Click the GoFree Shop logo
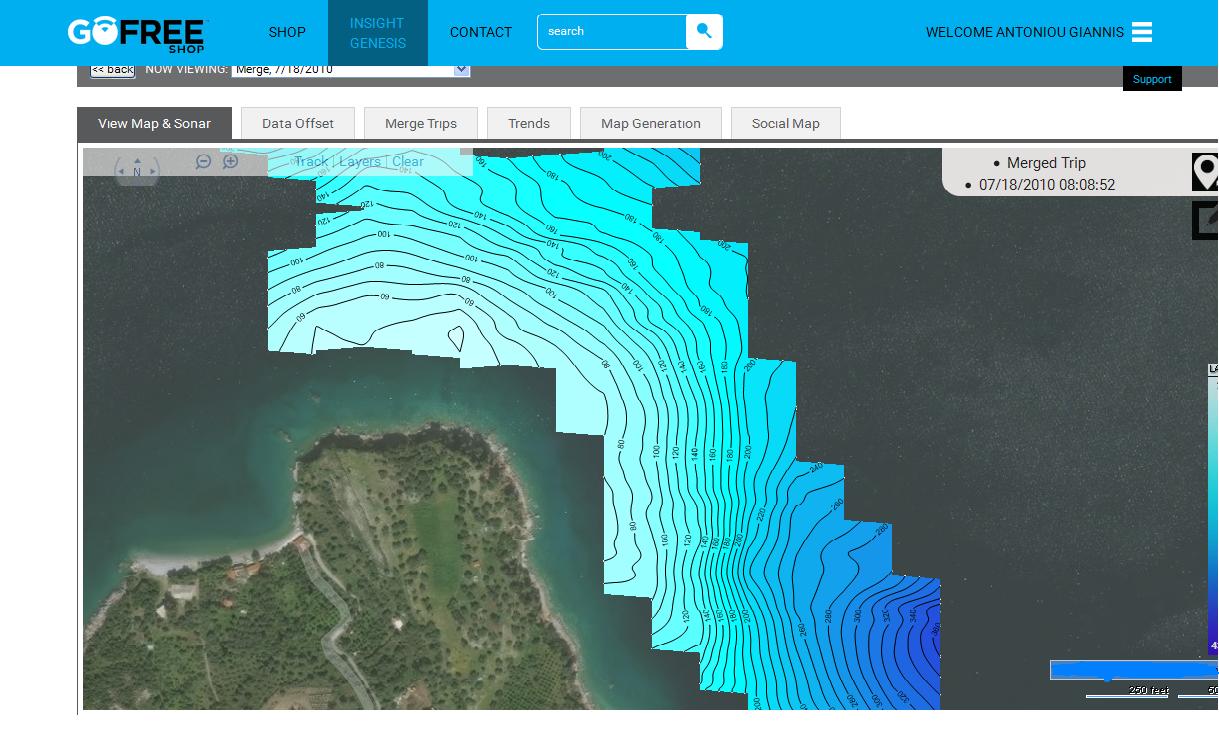This screenshot has height=755, width=1219. pos(137,34)
